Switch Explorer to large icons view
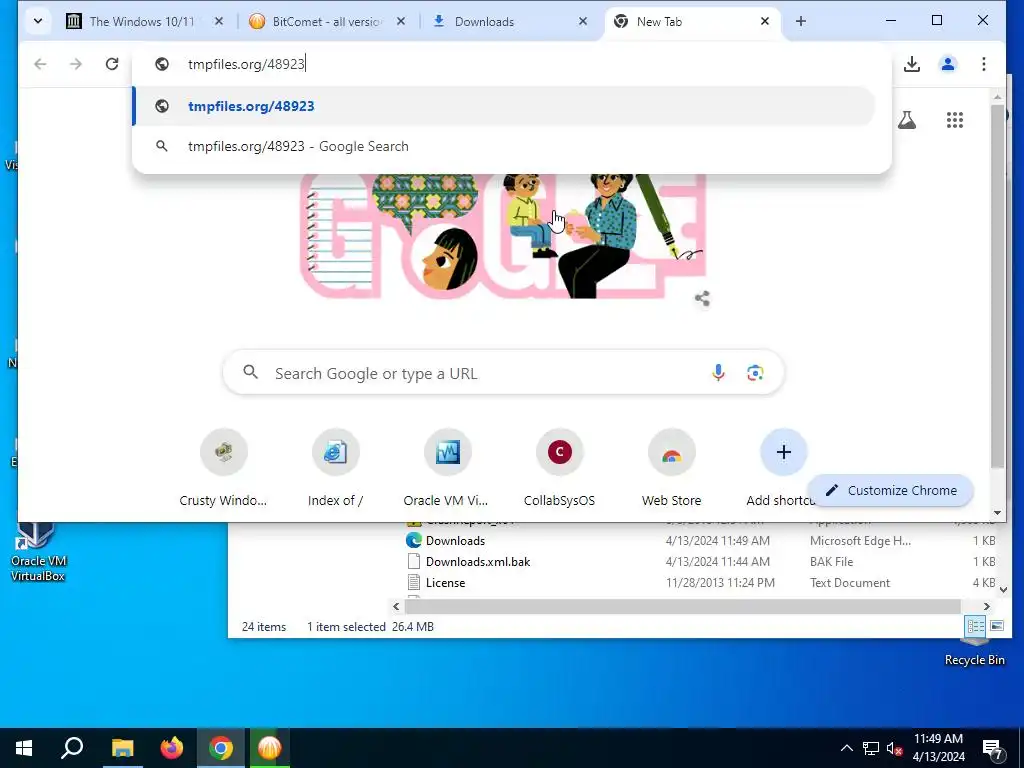Image resolution: width=1024 pixels, height=768 pixels. (997, 626)
